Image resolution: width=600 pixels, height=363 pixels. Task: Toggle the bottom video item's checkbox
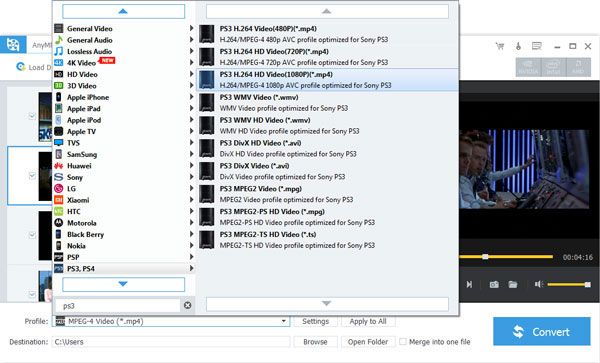pyautogui.click(x=32, y=294)
